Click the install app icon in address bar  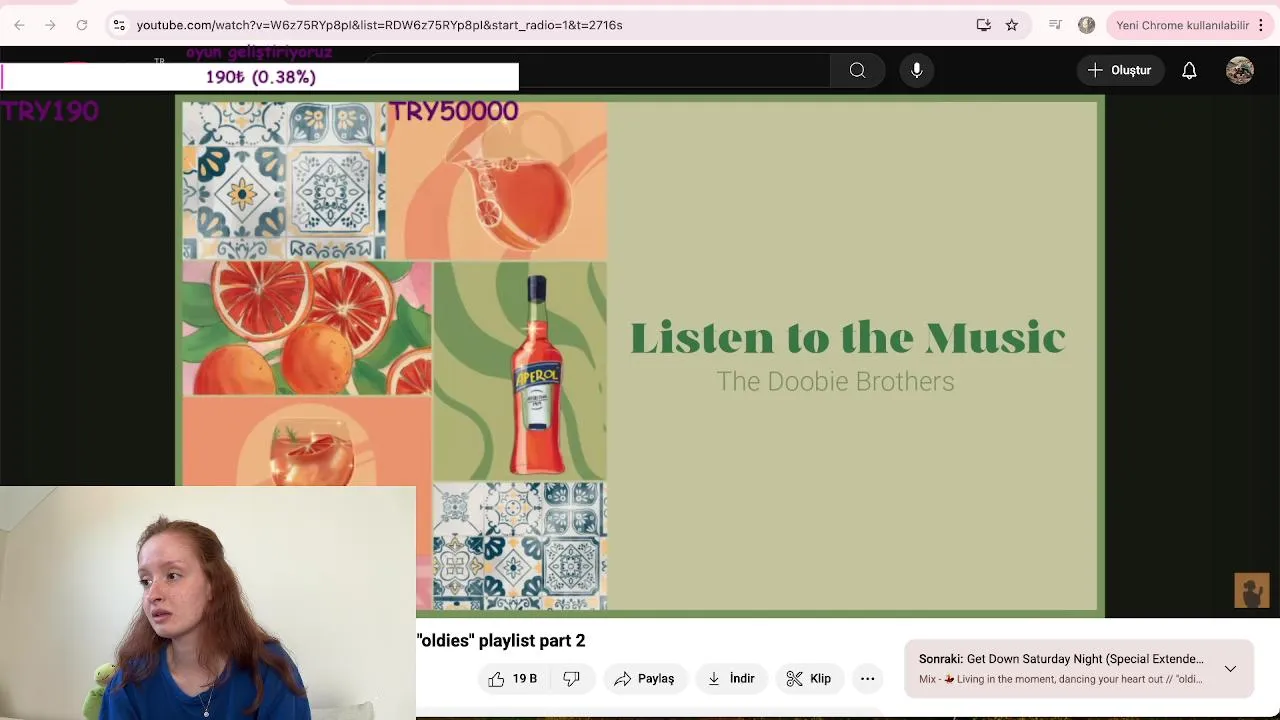pyautogui.click(x=984, y=25)
